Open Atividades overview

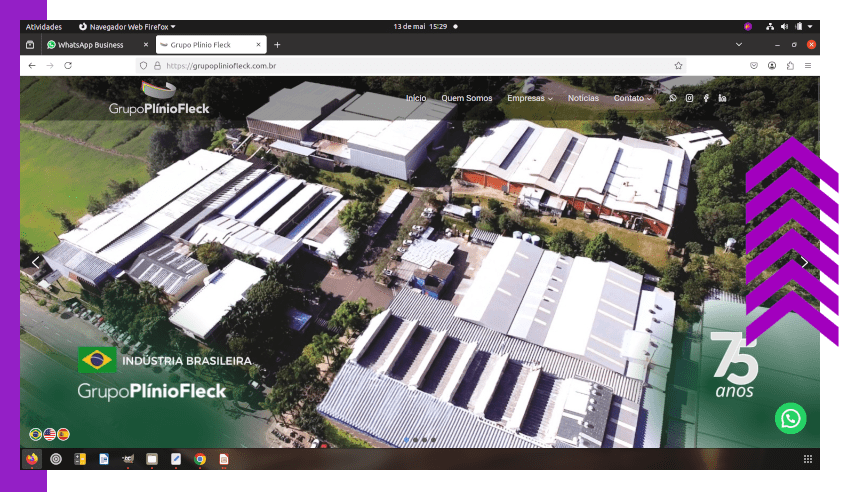tap(43, 26)
